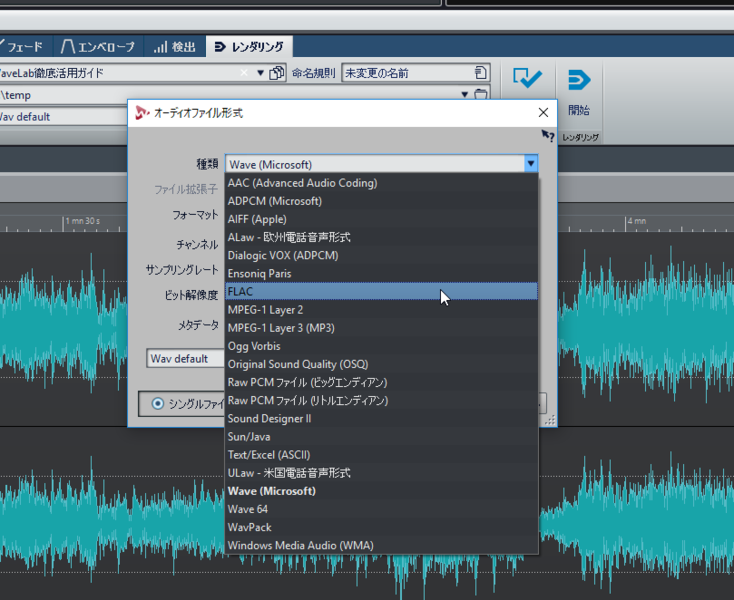734x600 pixels.
Task: Choose ADPCM (Microsoft) from the list
Action: coord(381,201)
